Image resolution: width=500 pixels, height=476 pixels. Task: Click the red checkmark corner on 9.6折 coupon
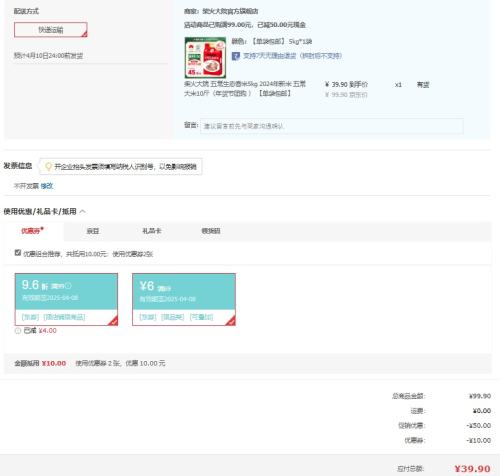113,321
